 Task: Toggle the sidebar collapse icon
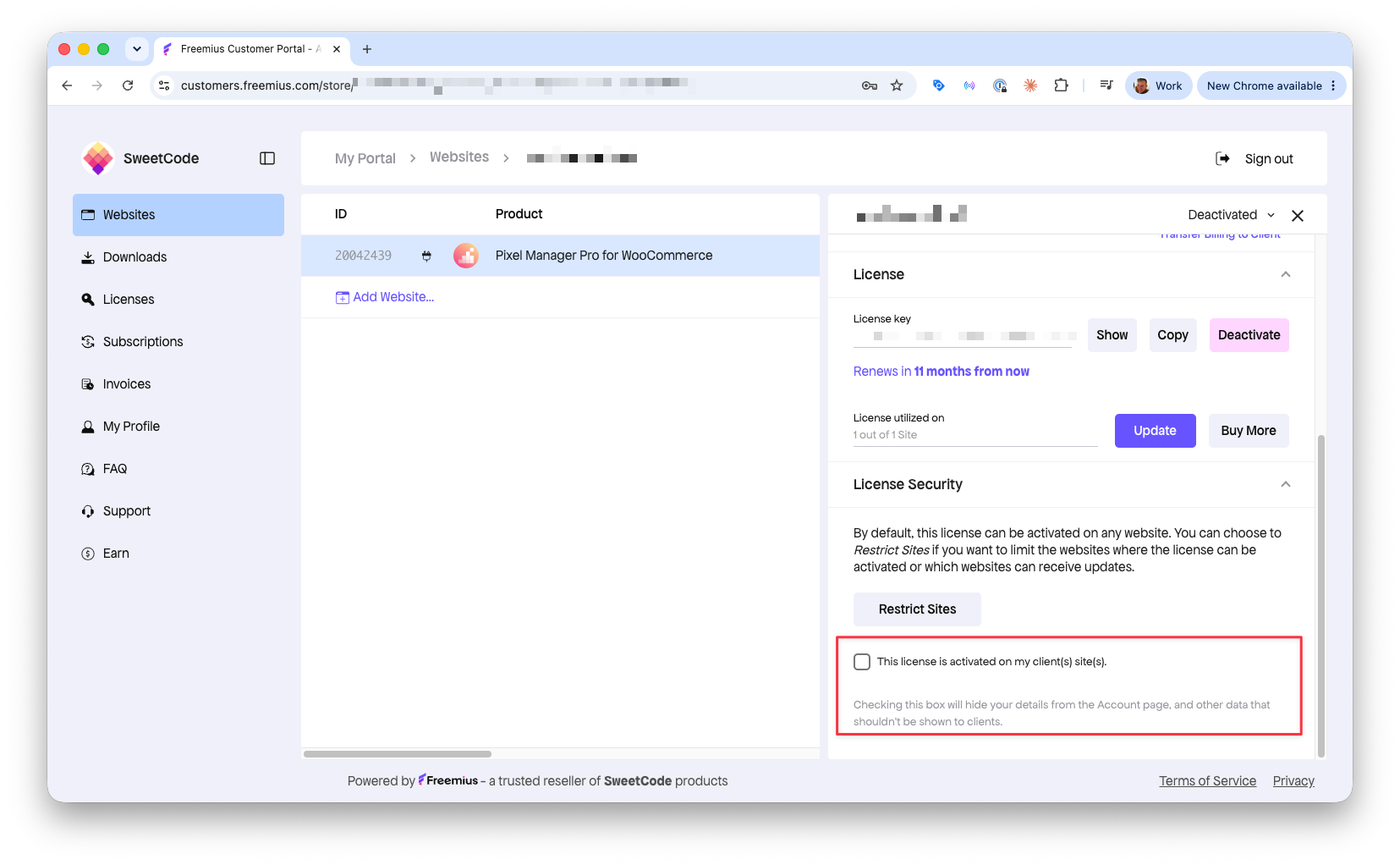(x=267, y=158)
